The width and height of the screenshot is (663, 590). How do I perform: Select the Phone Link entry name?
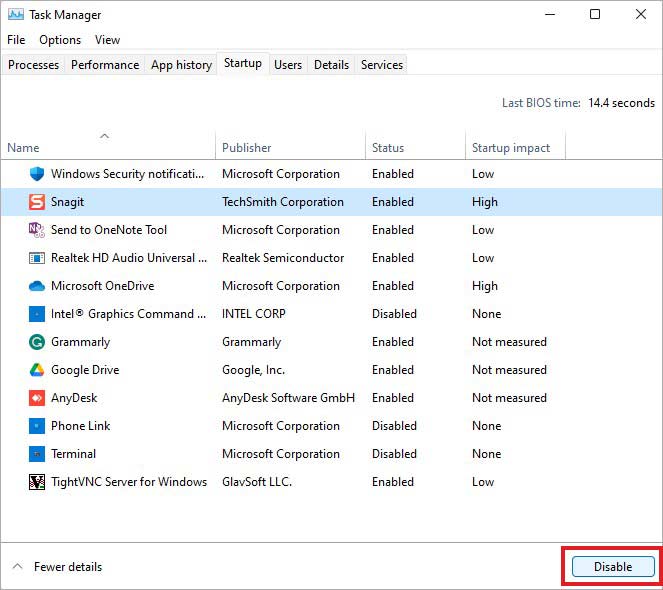pos(80,426)
